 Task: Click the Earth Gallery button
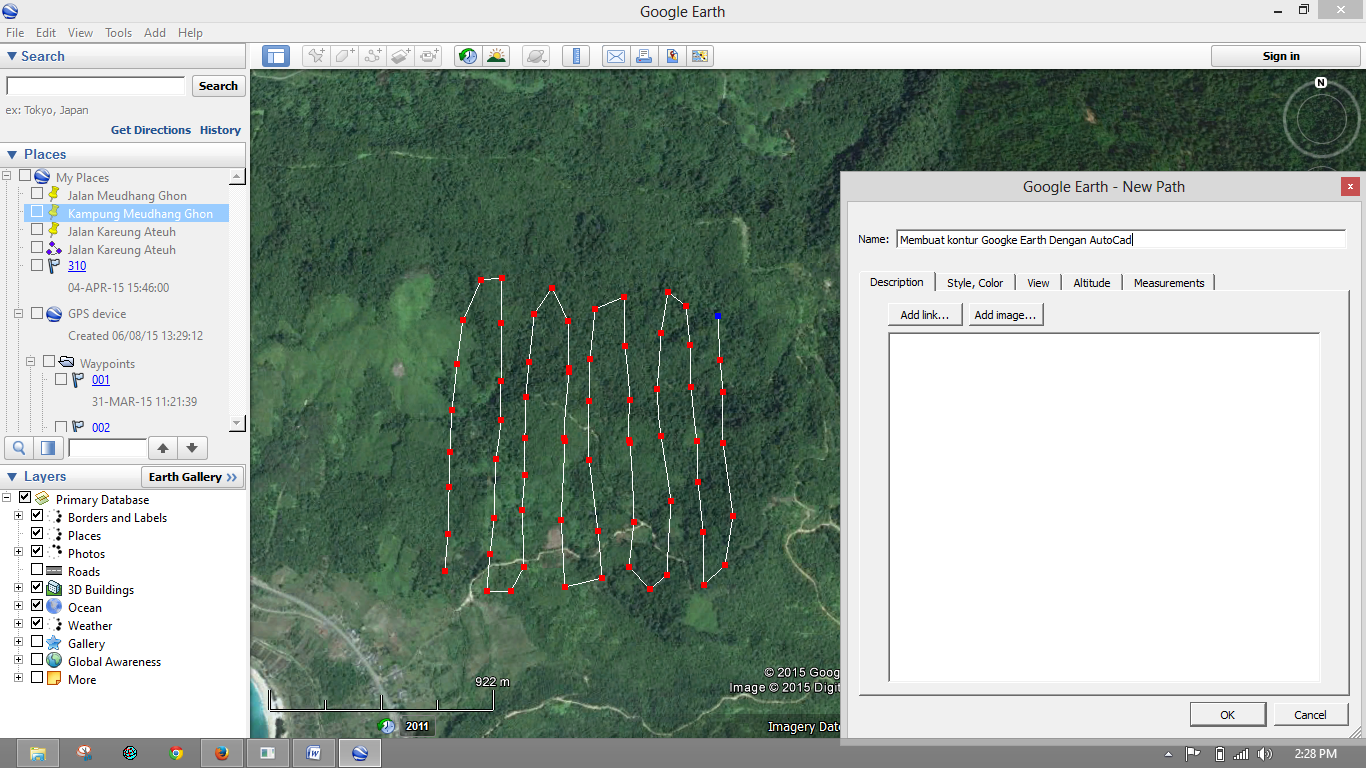[x=193, y=477]
